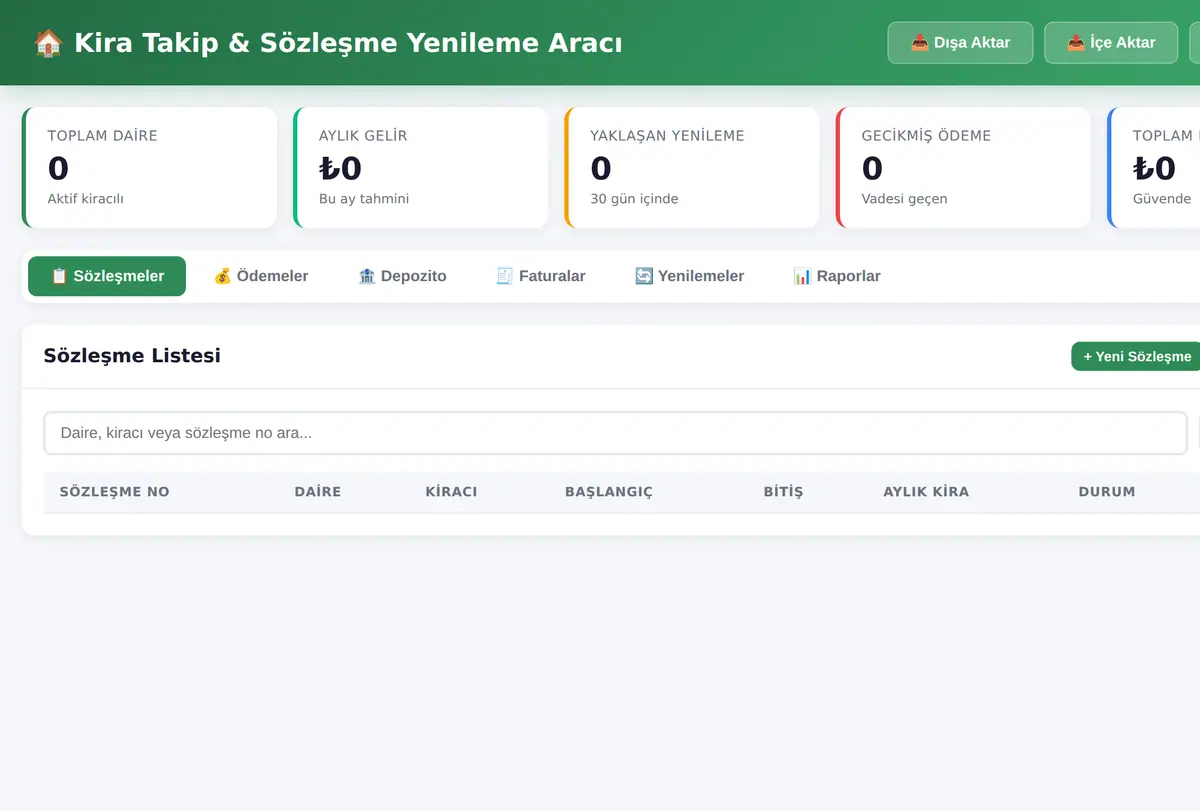
Task: Click the + Yeni Sözleşme button
Action: [x=1137, y=356]
